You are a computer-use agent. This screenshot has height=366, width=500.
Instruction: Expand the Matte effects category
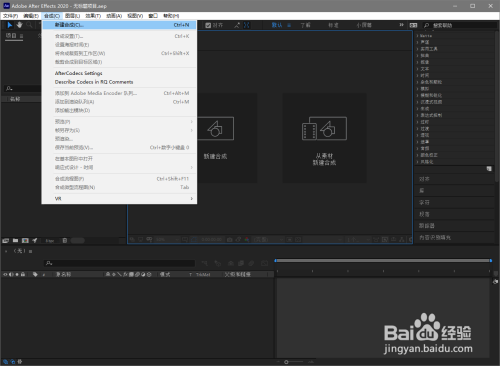pos(417,36)
